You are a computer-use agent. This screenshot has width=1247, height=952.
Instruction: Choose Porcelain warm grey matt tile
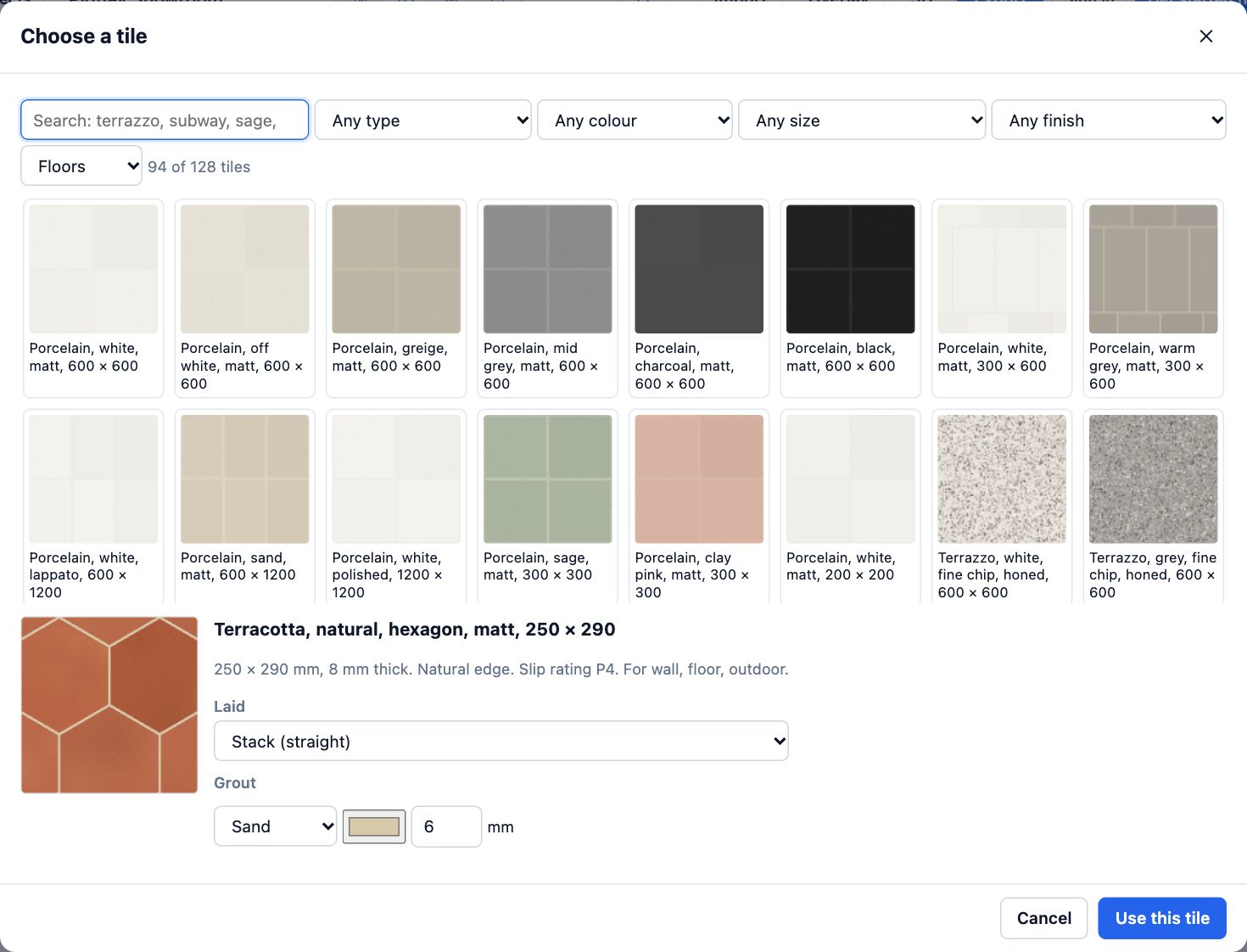[x=1154, y=298]
